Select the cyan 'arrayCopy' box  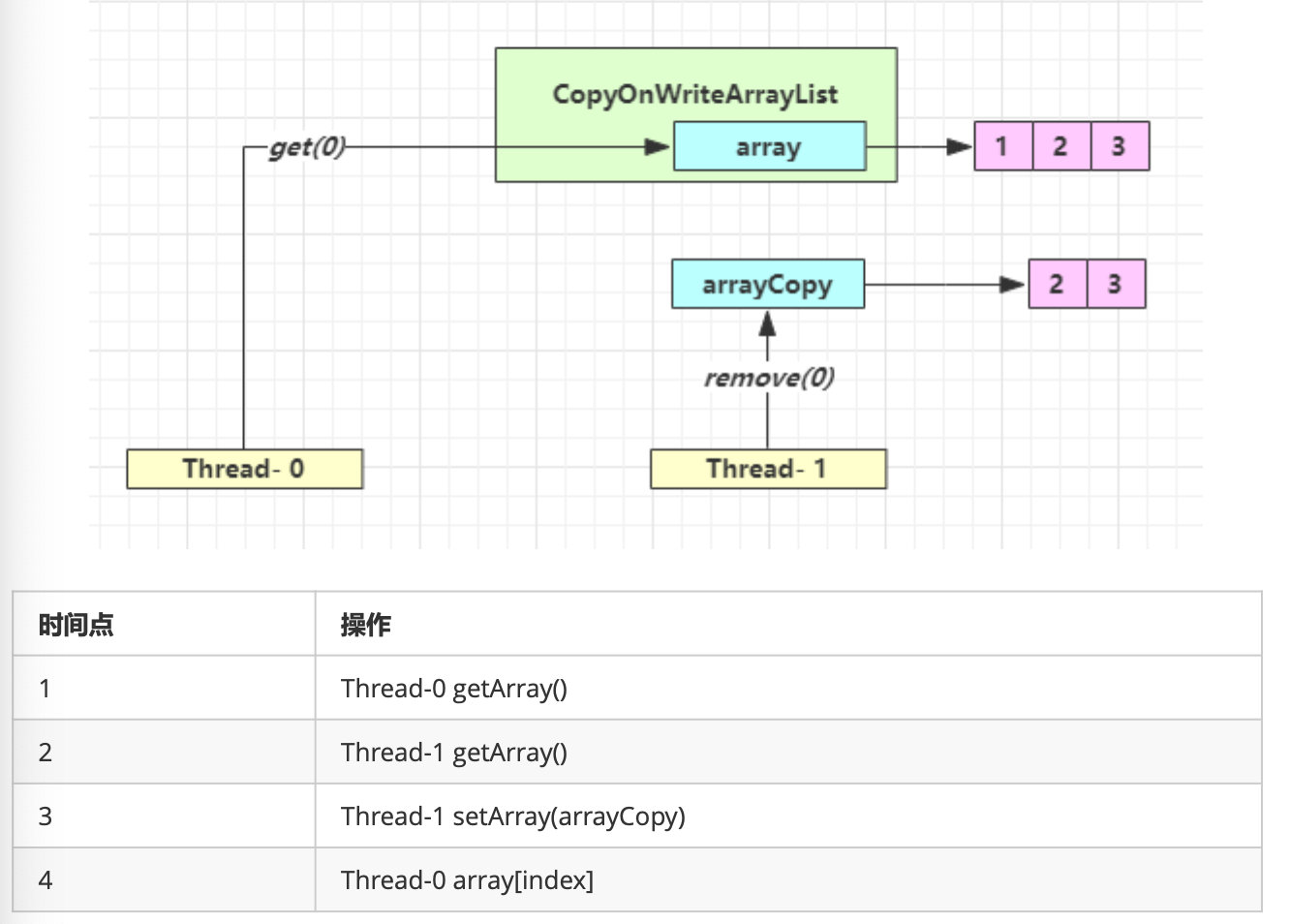click(768, 284)
